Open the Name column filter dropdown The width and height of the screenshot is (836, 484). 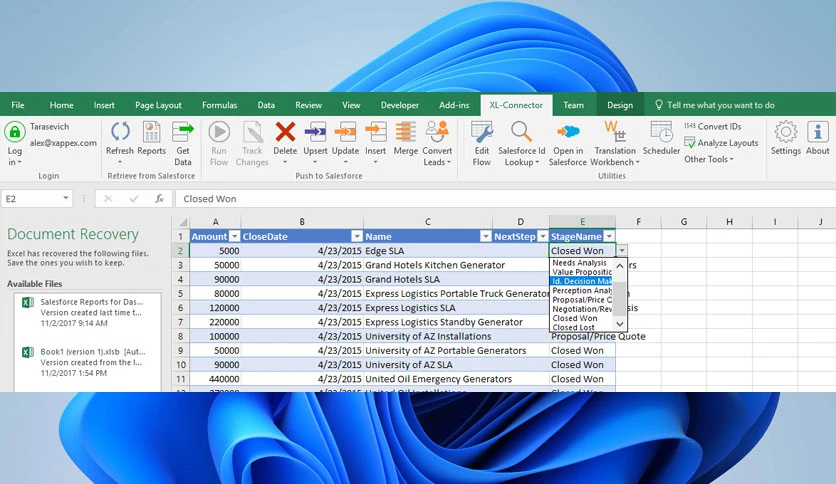coord(485,237)
